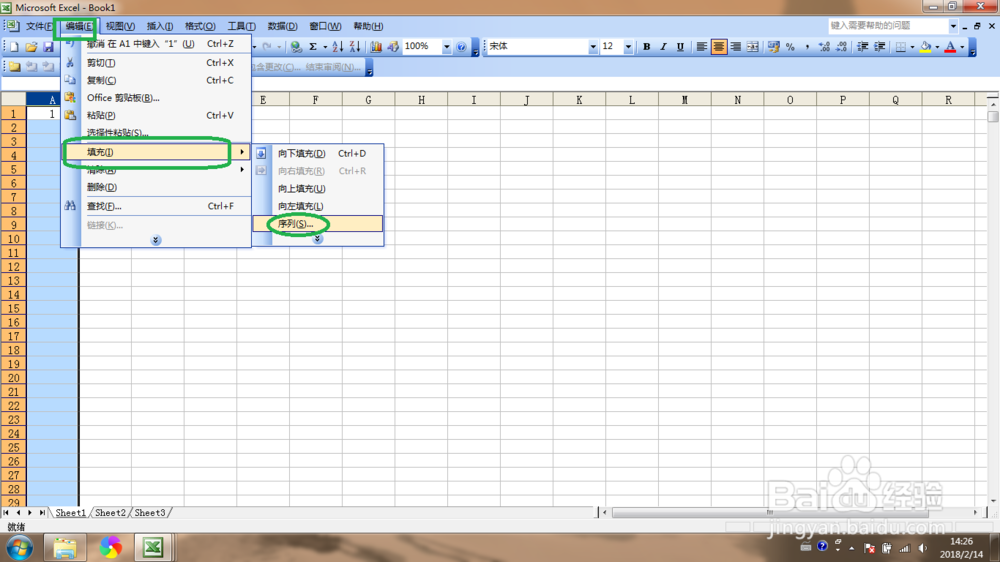
Task: Open the Tools menu
Action: tap(241, 26)
